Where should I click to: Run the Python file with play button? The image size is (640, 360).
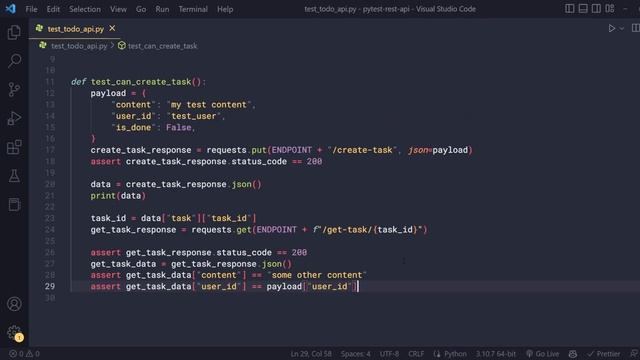[611, 28]
